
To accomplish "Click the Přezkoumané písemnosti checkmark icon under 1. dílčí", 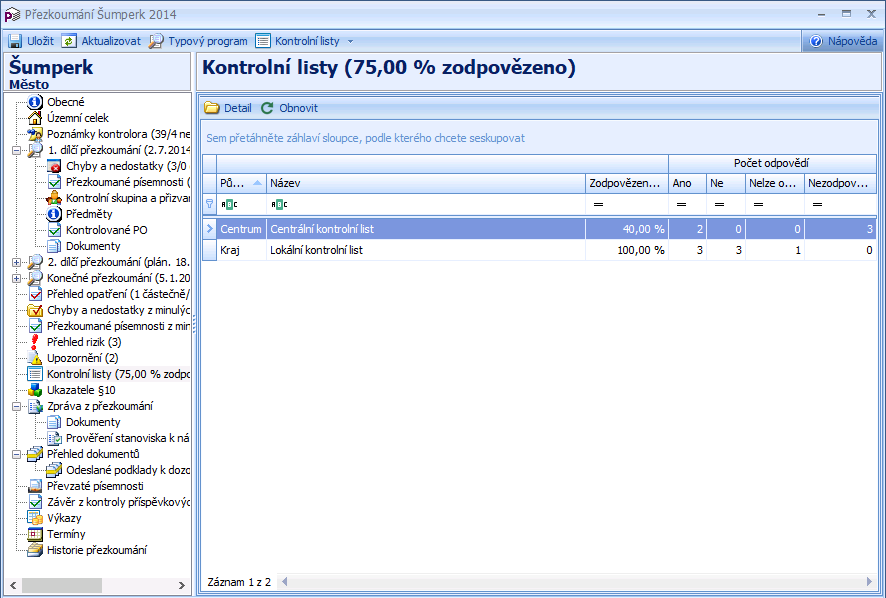I will pyautogui.click(x=54, y=182).
